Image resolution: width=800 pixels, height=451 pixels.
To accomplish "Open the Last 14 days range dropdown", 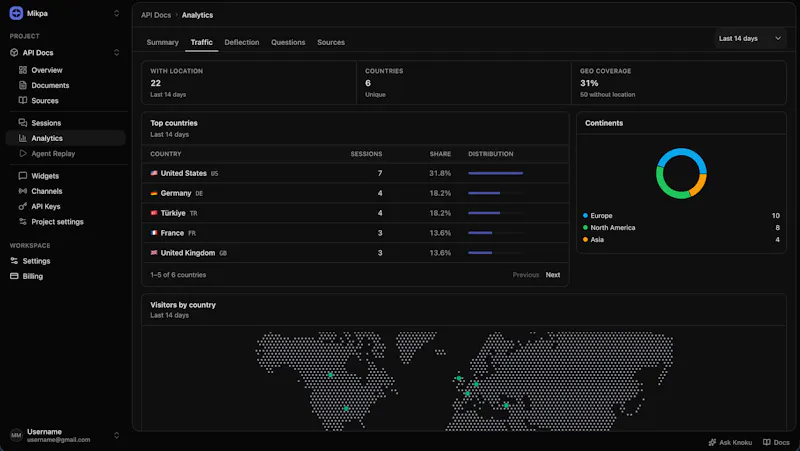I will click(749, 39).
